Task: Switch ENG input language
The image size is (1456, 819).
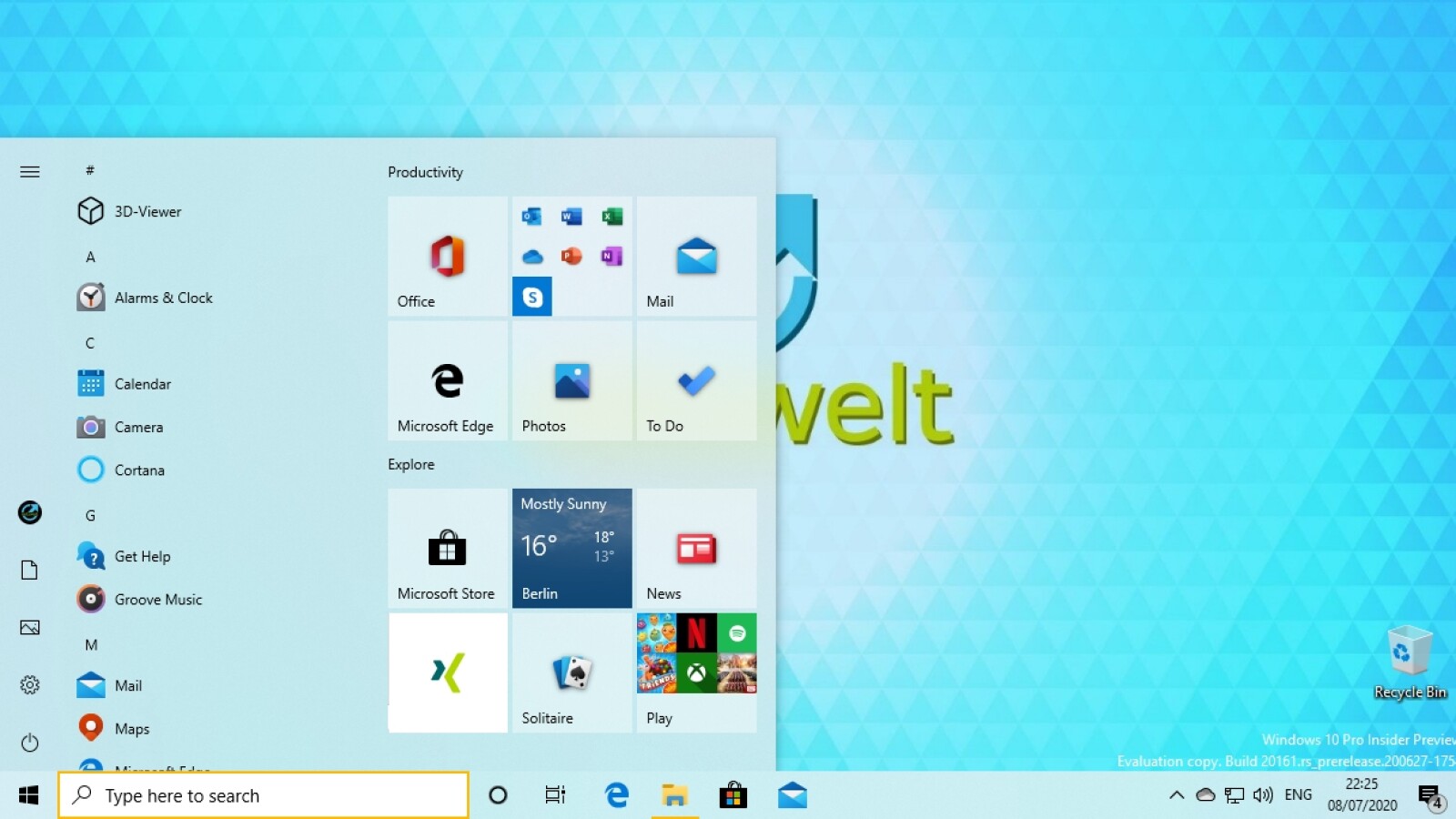Action: [x=1299, y=795]
